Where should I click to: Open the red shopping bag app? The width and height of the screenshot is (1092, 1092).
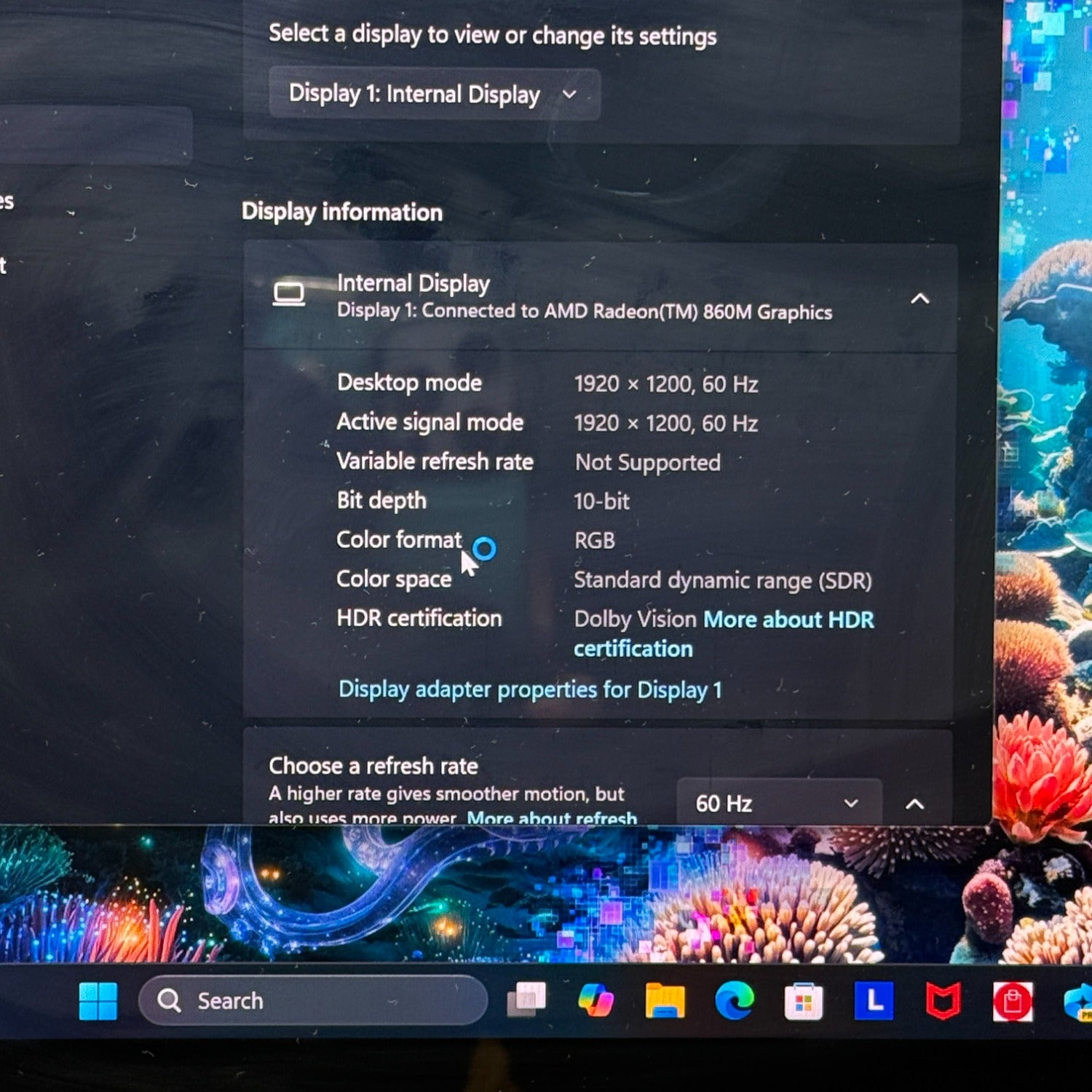pos(1012,1002)
